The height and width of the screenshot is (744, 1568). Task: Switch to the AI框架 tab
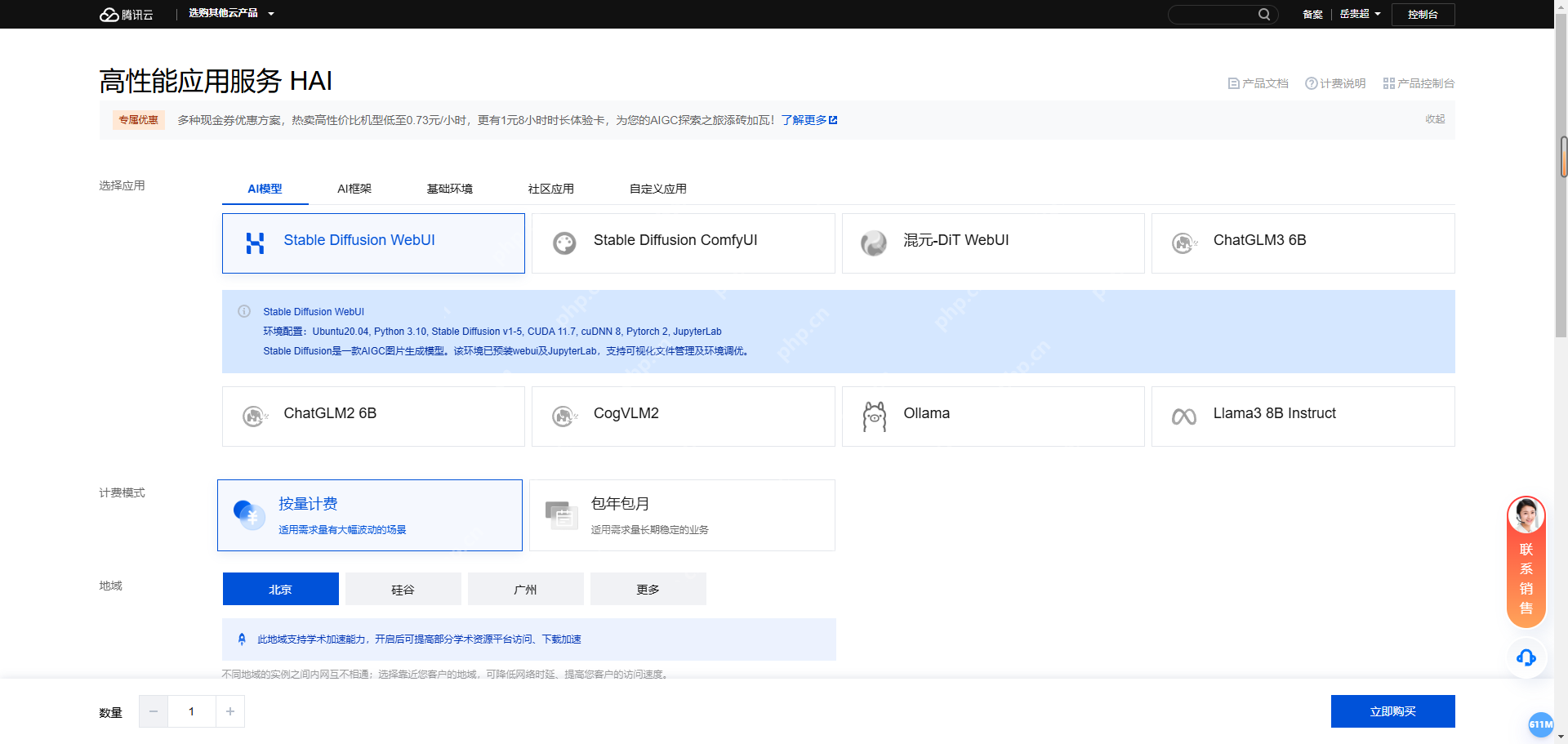[354, 189]
